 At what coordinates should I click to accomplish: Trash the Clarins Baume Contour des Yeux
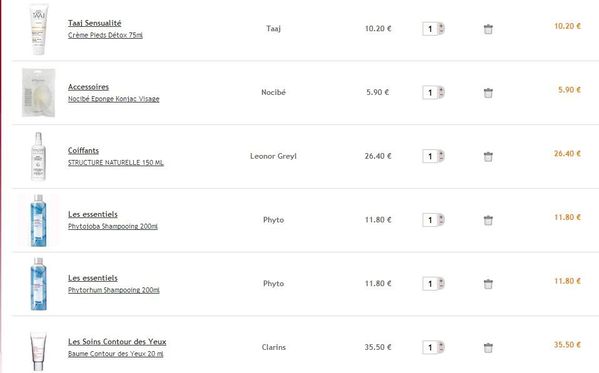[488, 348]
